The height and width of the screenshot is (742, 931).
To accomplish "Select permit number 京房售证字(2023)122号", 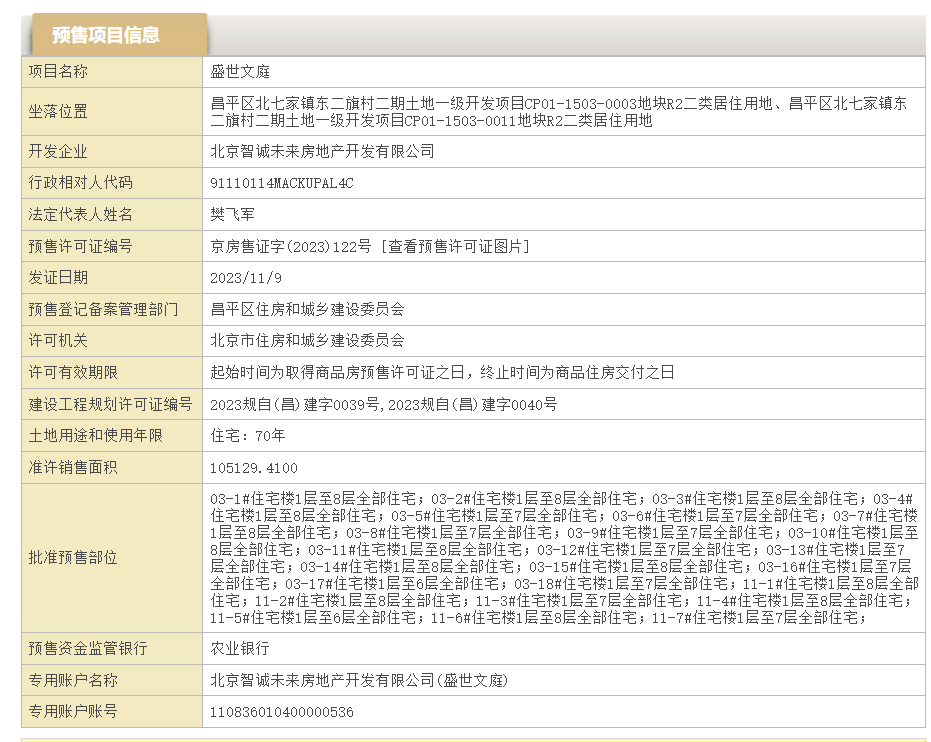I will point(291,246).
